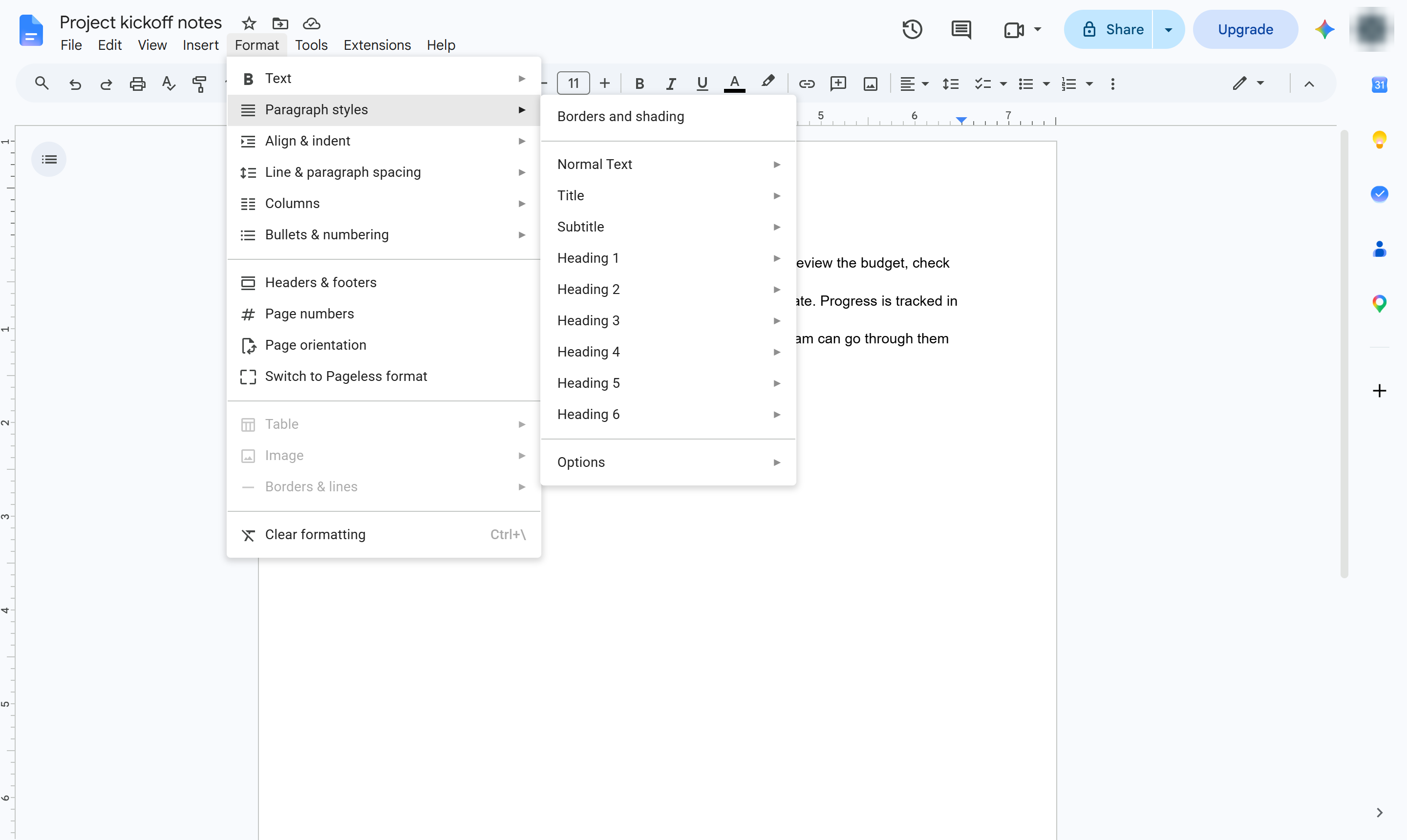
Task: Click the Insert link icon
Action: click(x=806, y=84)
